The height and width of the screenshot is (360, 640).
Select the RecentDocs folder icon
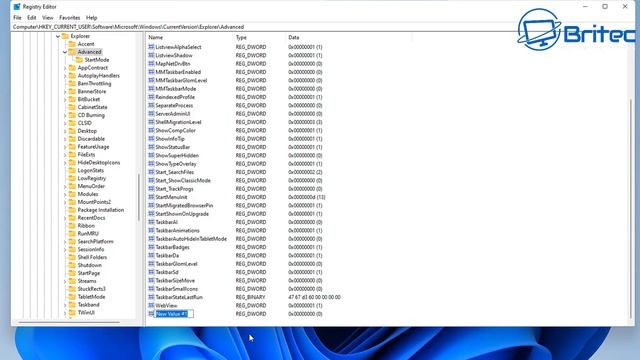(x=72, y=218)
